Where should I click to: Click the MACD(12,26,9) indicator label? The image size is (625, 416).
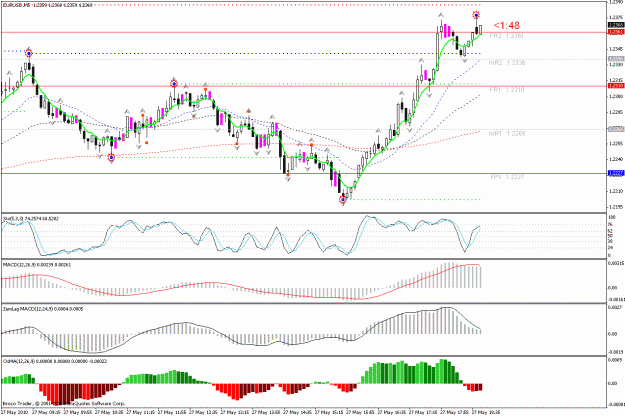click(x=37, y=265)
